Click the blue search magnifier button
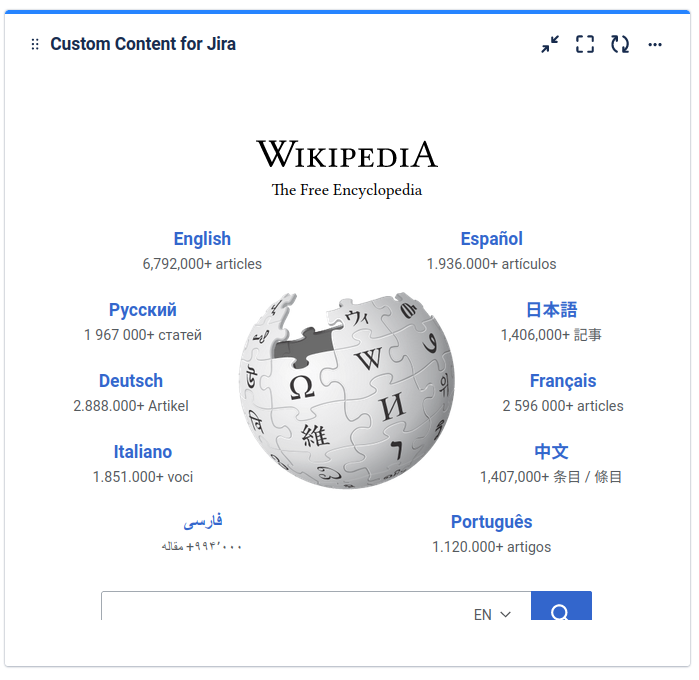The height and width of the screenshot is (680, 699). click(x=560, y=609)
